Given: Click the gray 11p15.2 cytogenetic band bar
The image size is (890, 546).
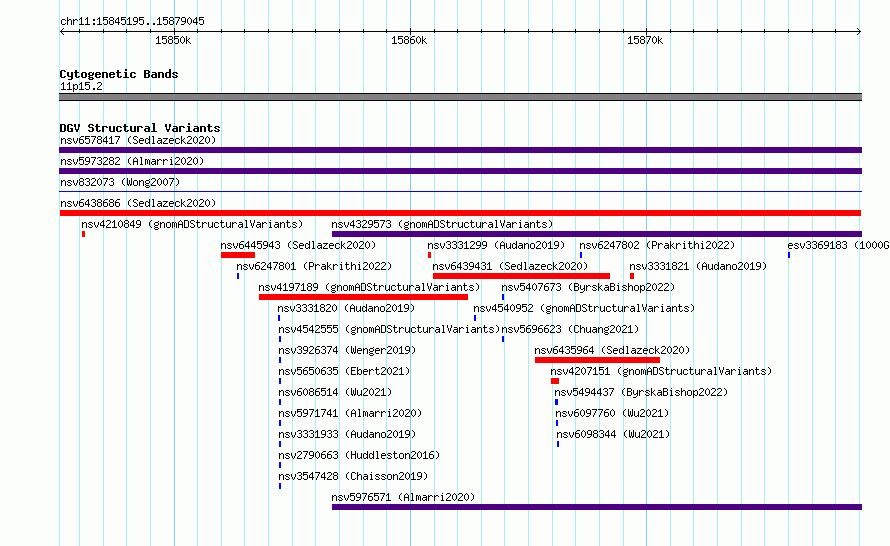Looking at the screenshot, I should 460,97.
